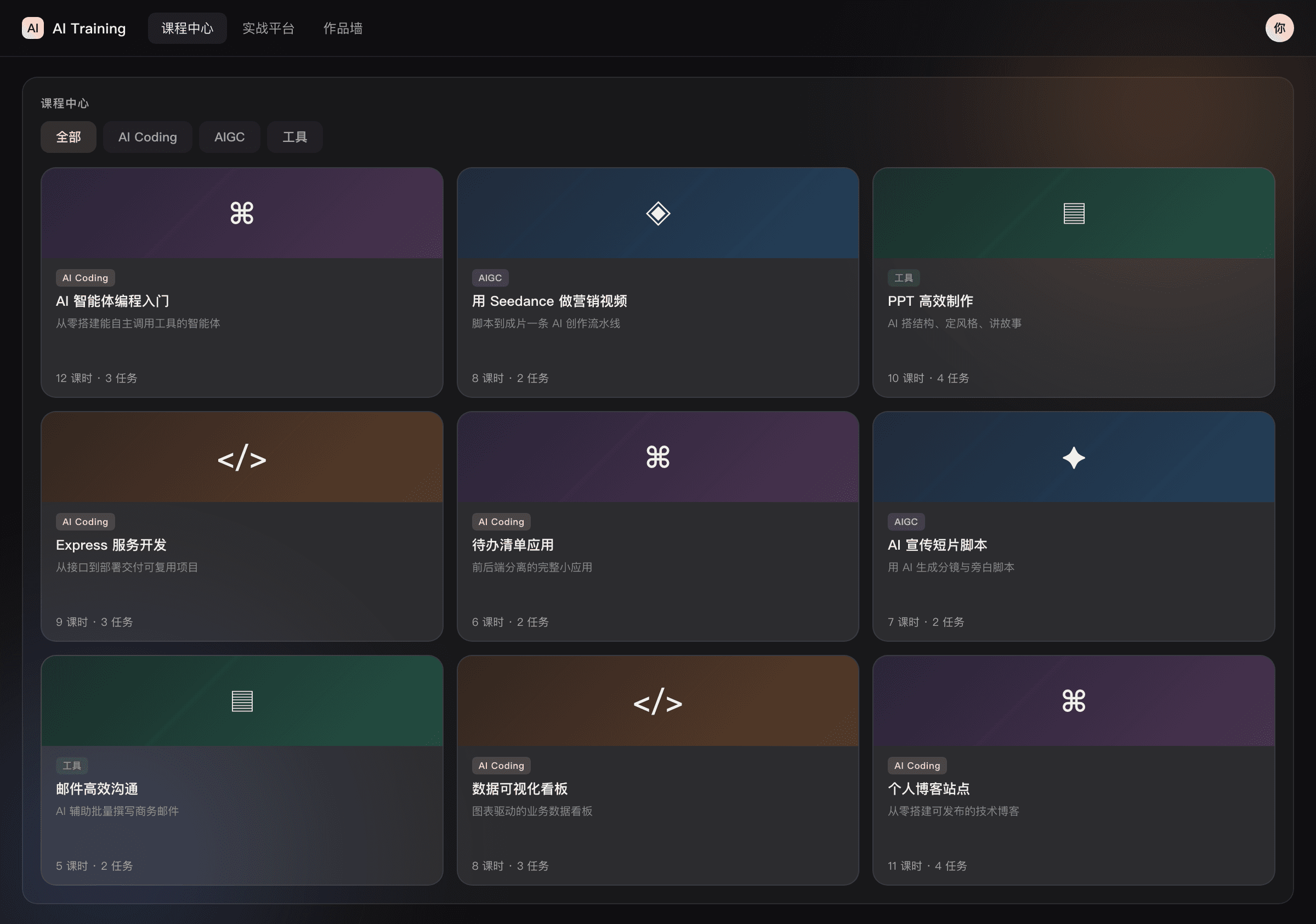Select the 全部 filter chip

68,137
